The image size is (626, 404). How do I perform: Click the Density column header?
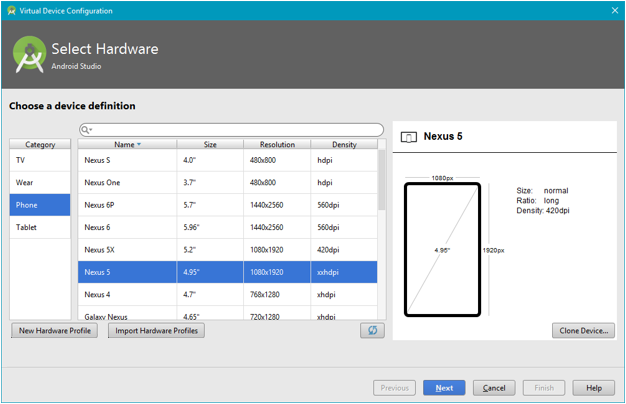click(x=344, y=145)
